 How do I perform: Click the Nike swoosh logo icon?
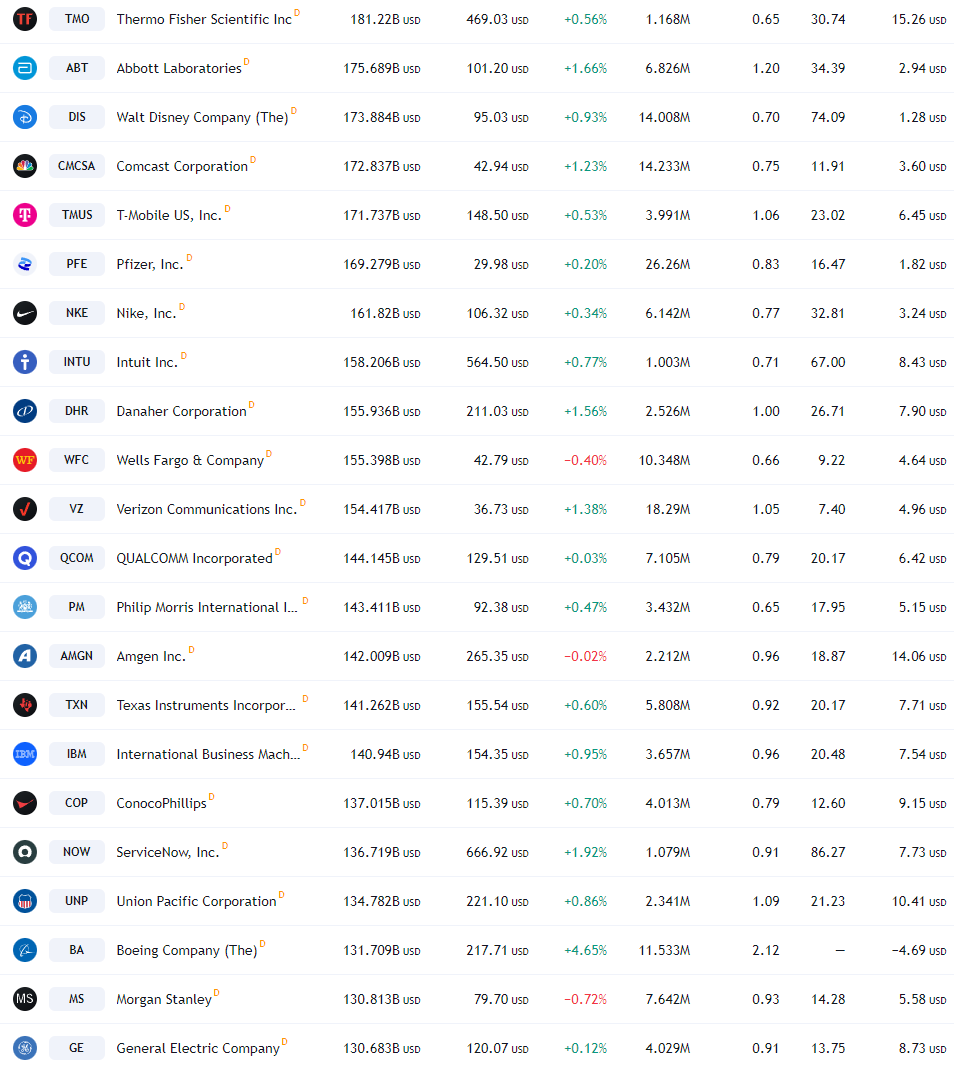click(25, 313)
